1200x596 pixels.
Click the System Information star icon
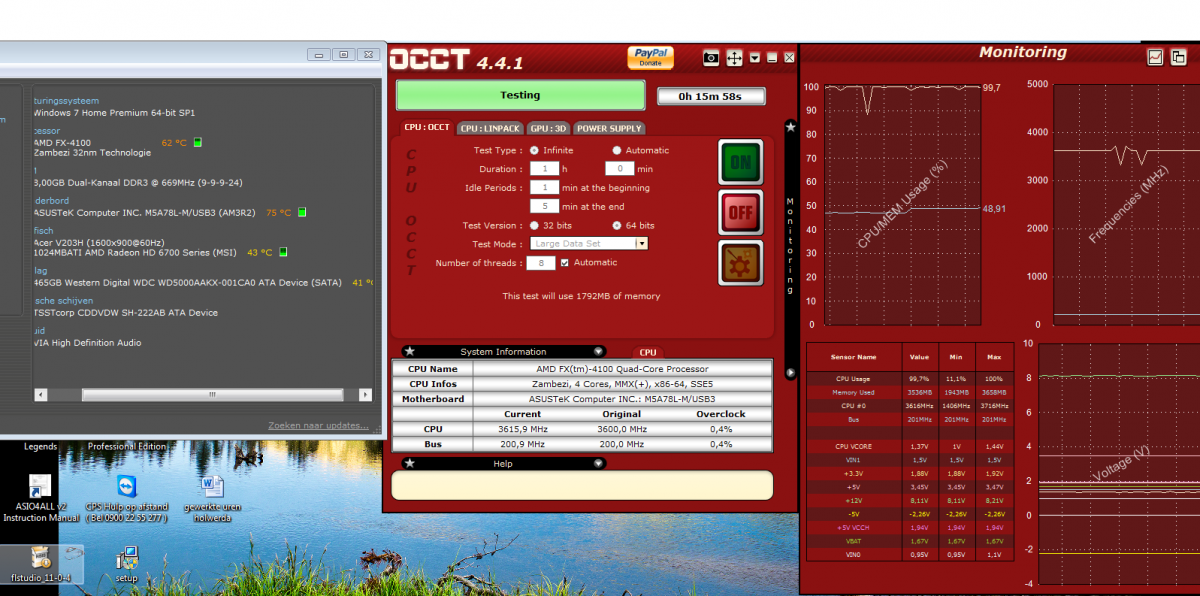(x=409, y=352)
